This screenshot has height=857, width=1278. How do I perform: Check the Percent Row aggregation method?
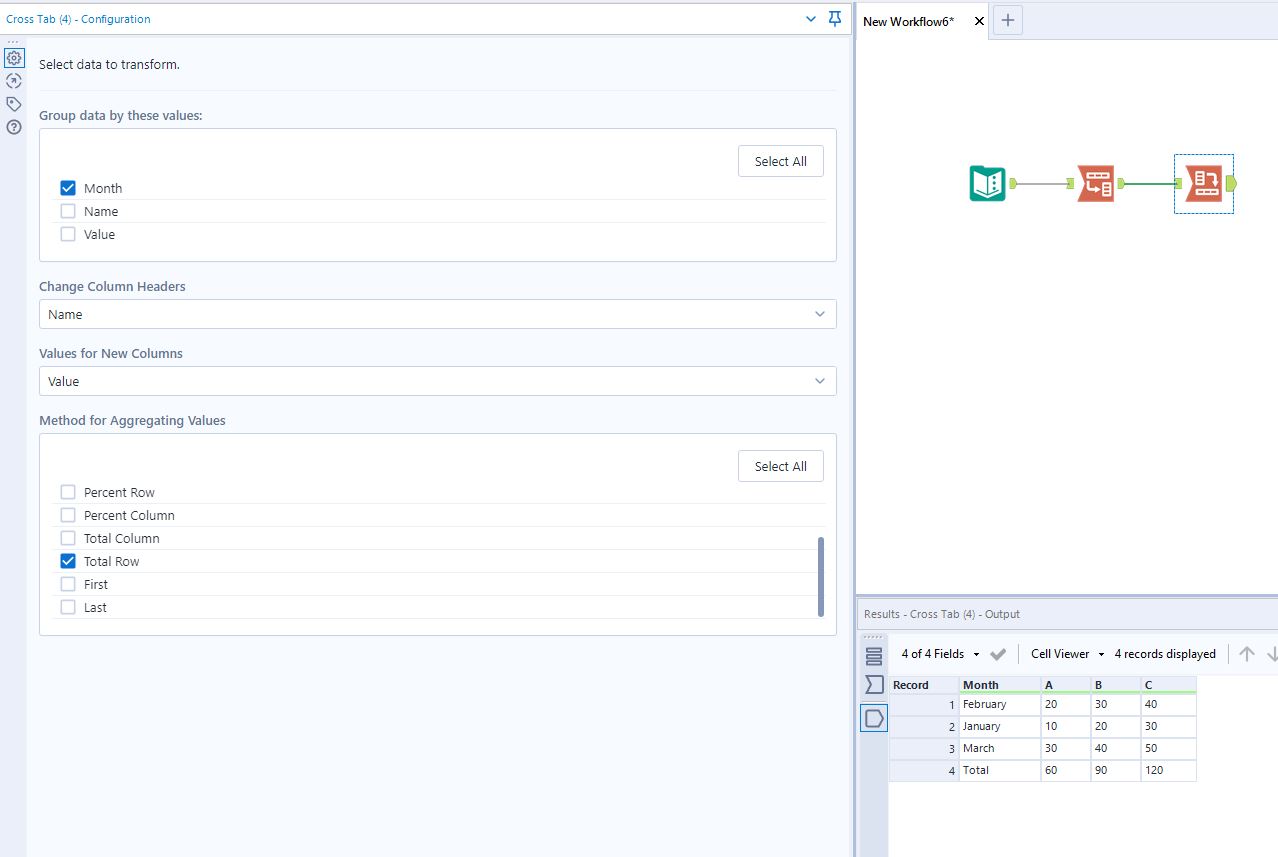[x=68, y=491]
